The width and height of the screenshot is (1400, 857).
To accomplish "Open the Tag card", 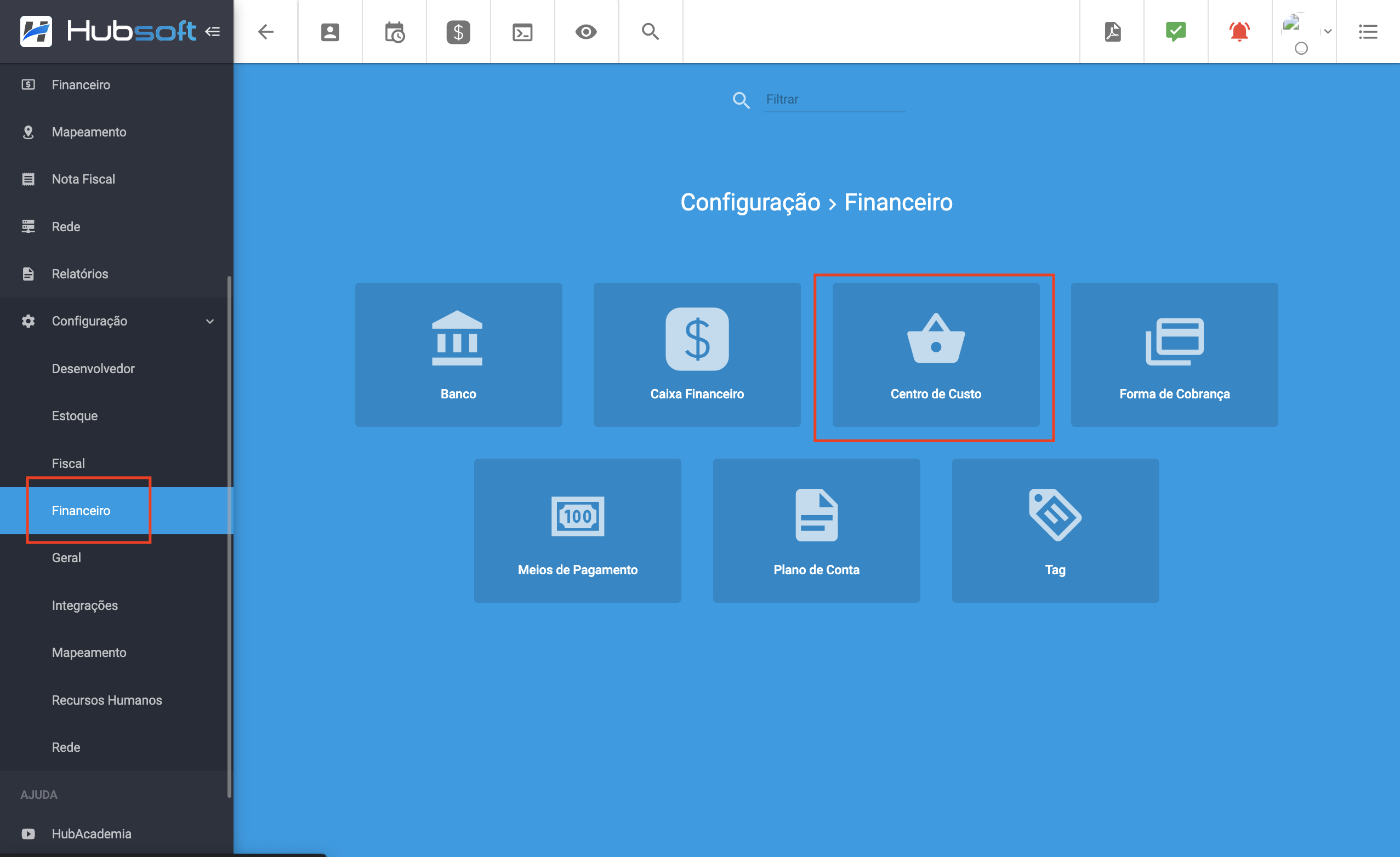I will pos(1055,530).
